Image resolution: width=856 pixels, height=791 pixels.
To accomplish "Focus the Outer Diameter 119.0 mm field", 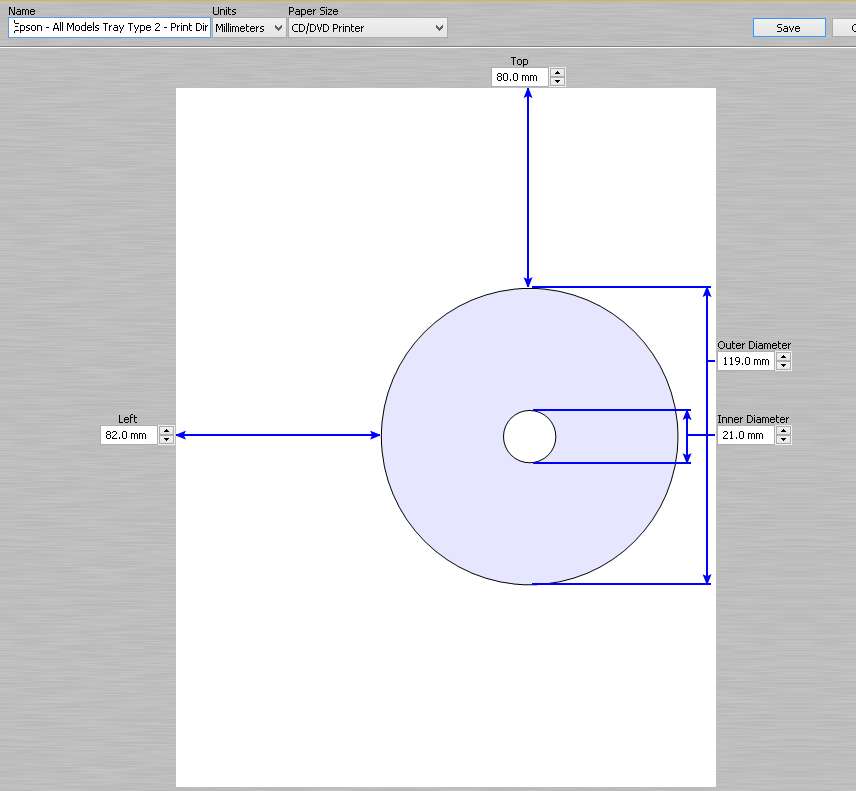I will (x=745, y=361).
